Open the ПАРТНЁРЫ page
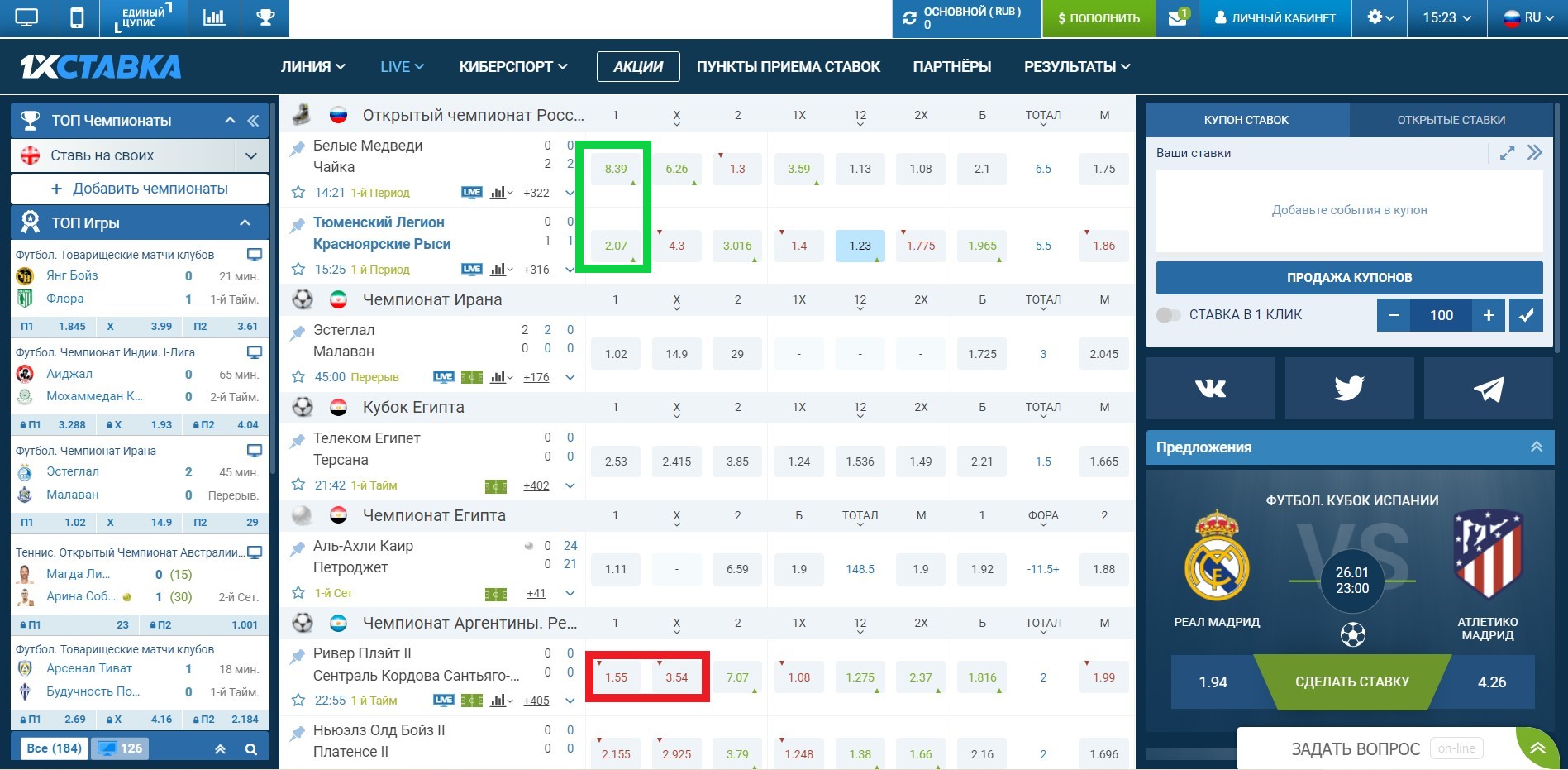The height and width of the screenshot is (770, 1568). (x=952, y=67)
